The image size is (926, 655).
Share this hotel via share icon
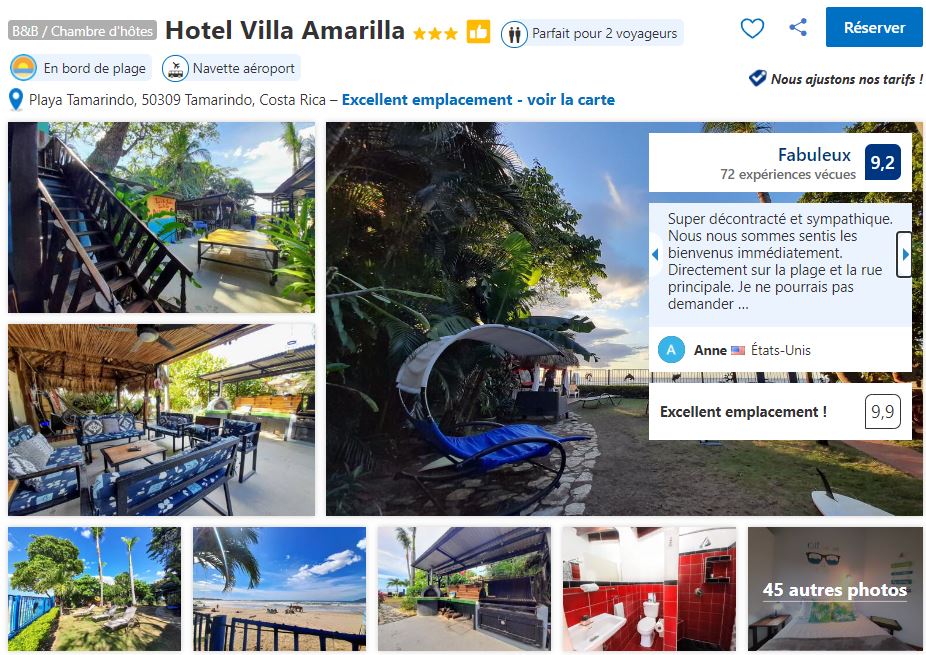pos(798,27)
